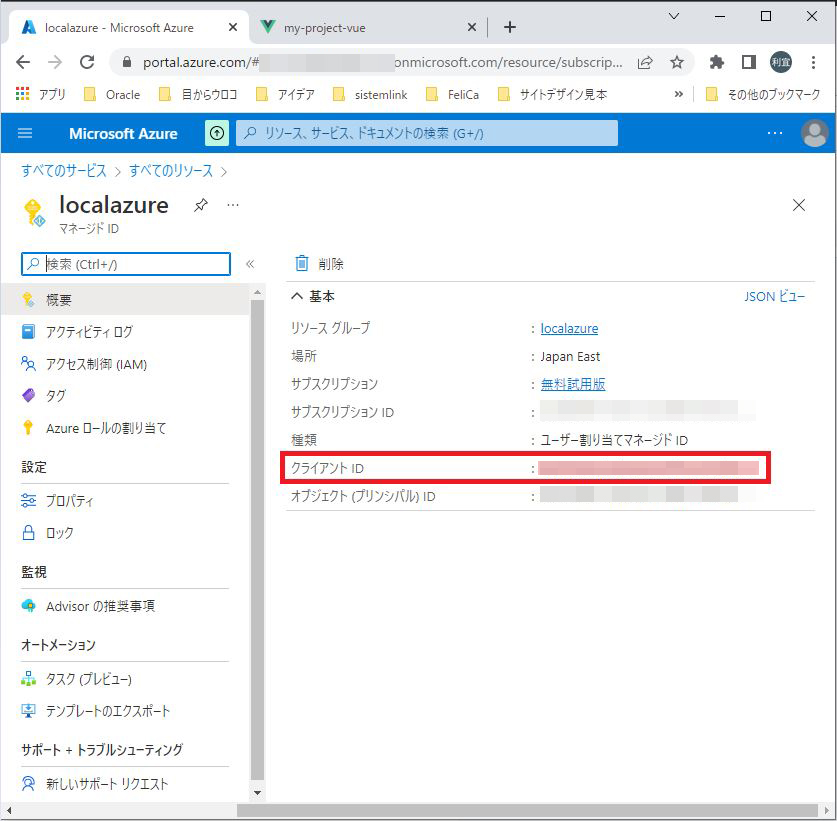
Task: Click the green upgrade arrow icon
Action: click(217, 133)
